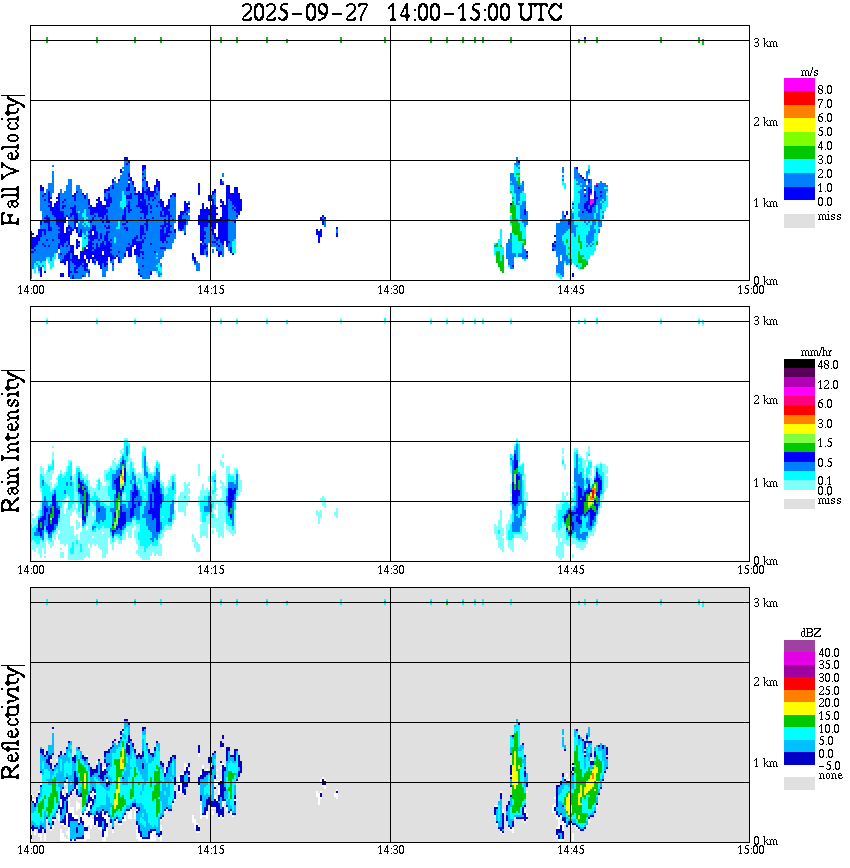Click the '4.0' value in the m/s legend
The width and height of the screenshot is (850, 868).
coord(825,146)
